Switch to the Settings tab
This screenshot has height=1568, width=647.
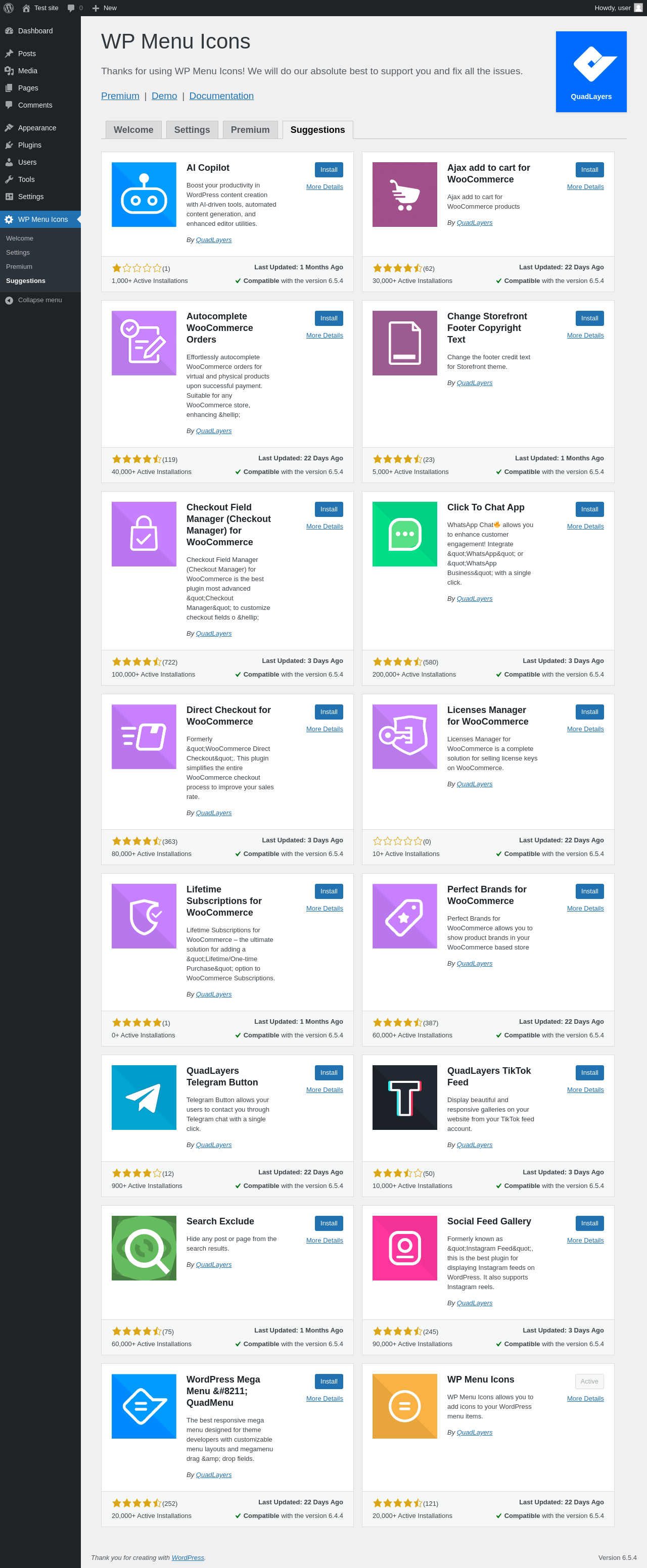pos(192,130)
